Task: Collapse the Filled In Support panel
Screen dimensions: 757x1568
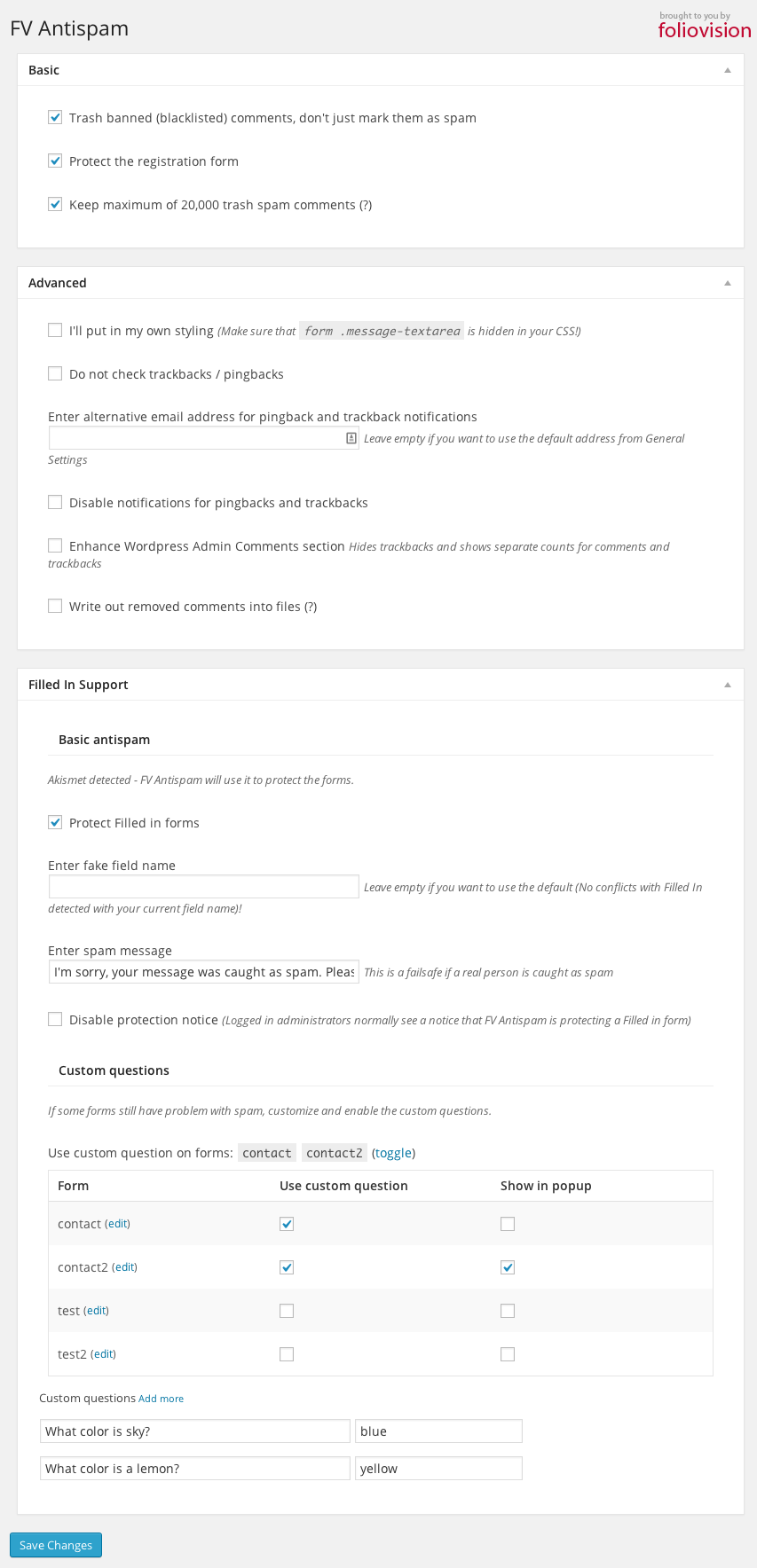Action: [728, 685]
